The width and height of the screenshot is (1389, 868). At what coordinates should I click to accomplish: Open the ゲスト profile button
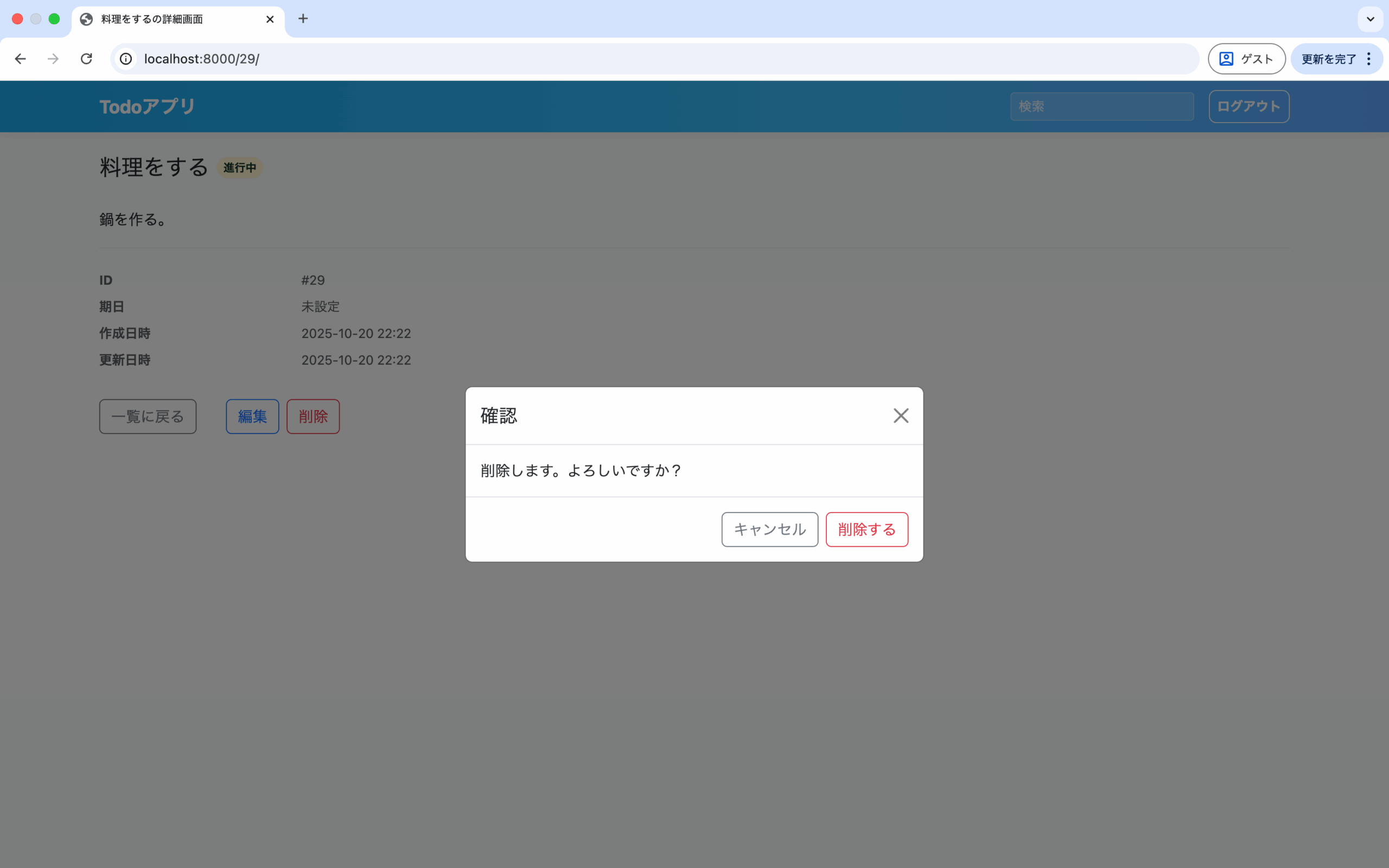(x=1246, y=59)
